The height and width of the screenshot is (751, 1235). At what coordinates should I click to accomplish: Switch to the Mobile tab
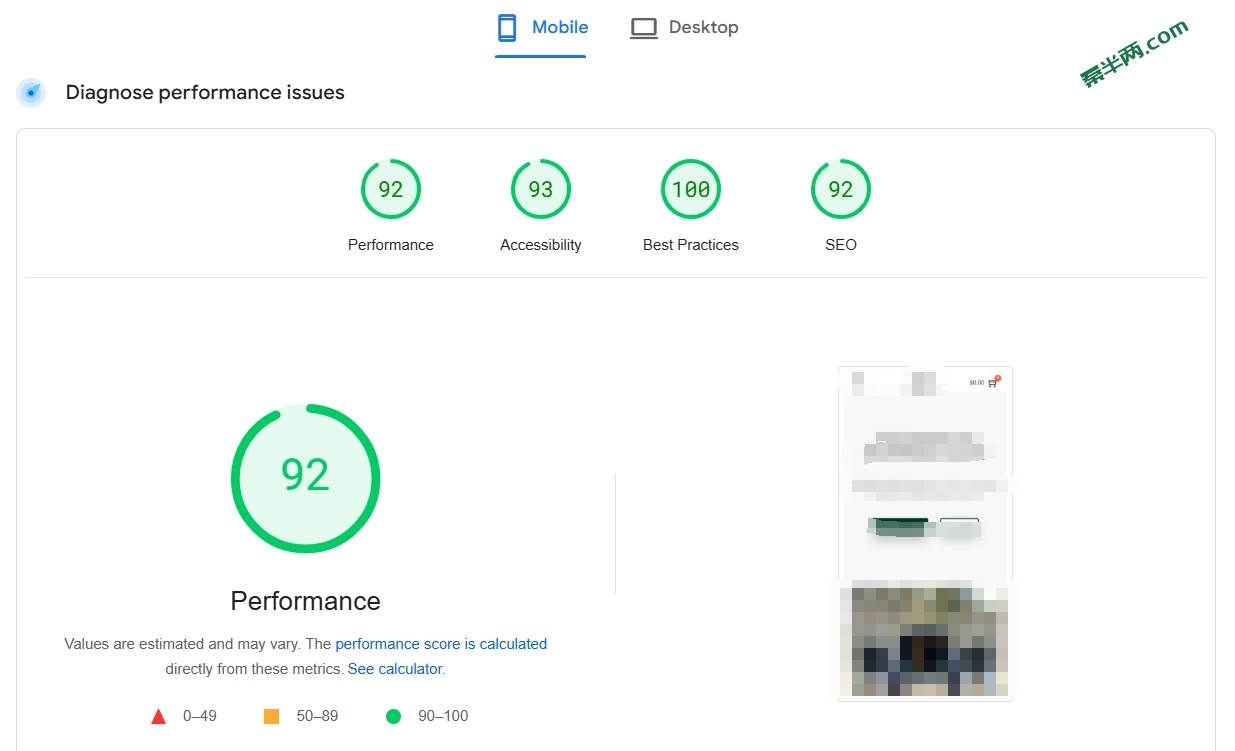(541, 28)
